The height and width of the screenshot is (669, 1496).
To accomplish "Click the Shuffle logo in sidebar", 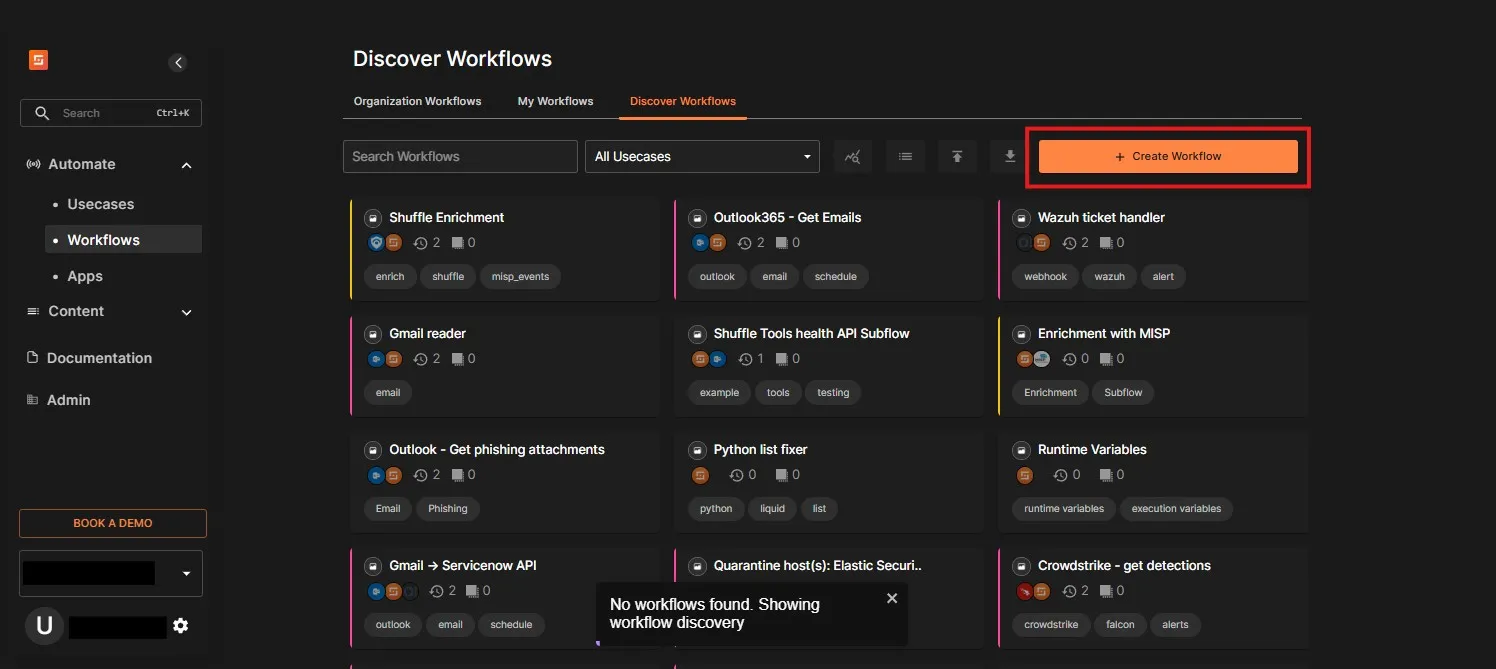I will [x=39, y=61].
